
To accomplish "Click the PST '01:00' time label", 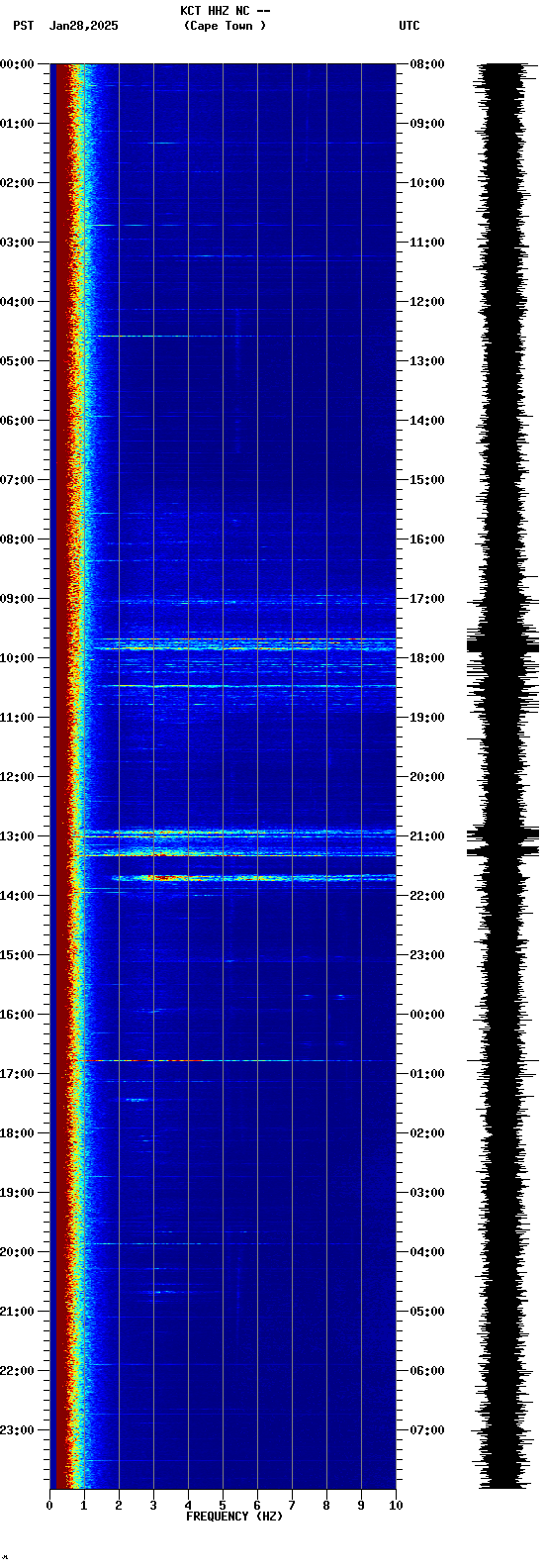I will [x=17, y=124].
